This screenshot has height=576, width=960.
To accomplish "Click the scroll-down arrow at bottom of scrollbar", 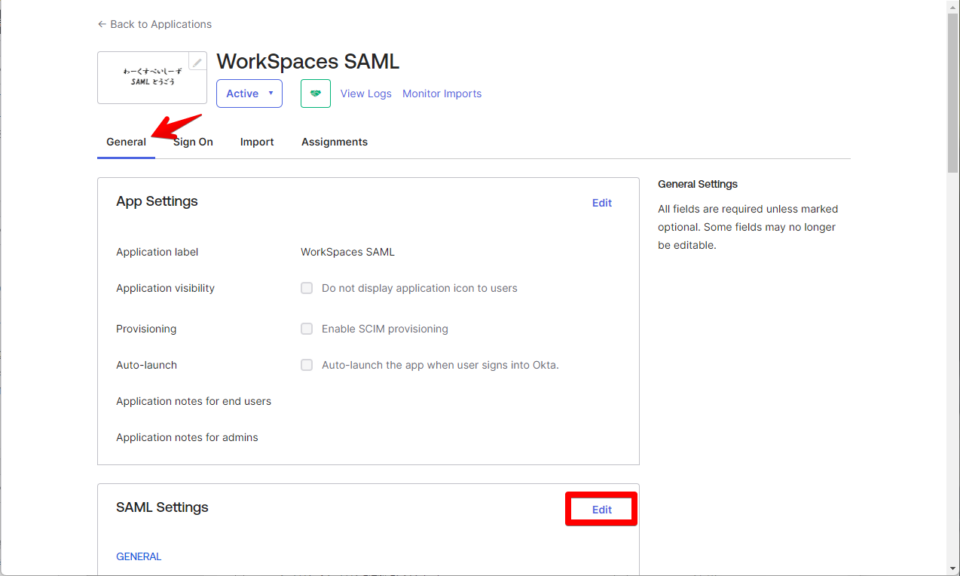I will click(951, 567).
